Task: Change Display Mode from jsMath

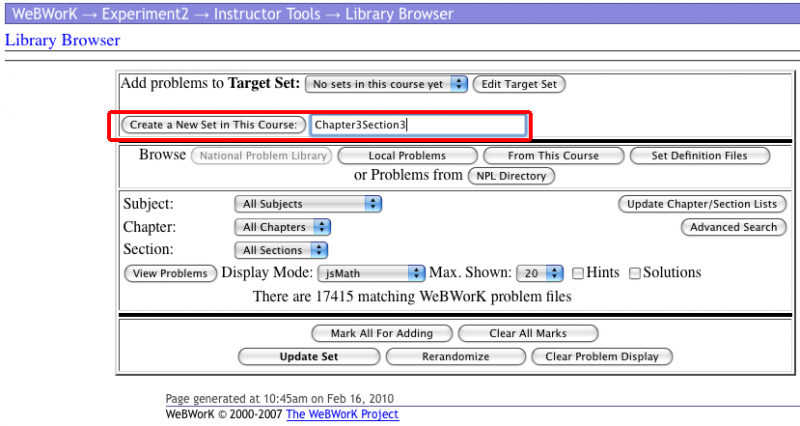Action: (x=371, y=273)
